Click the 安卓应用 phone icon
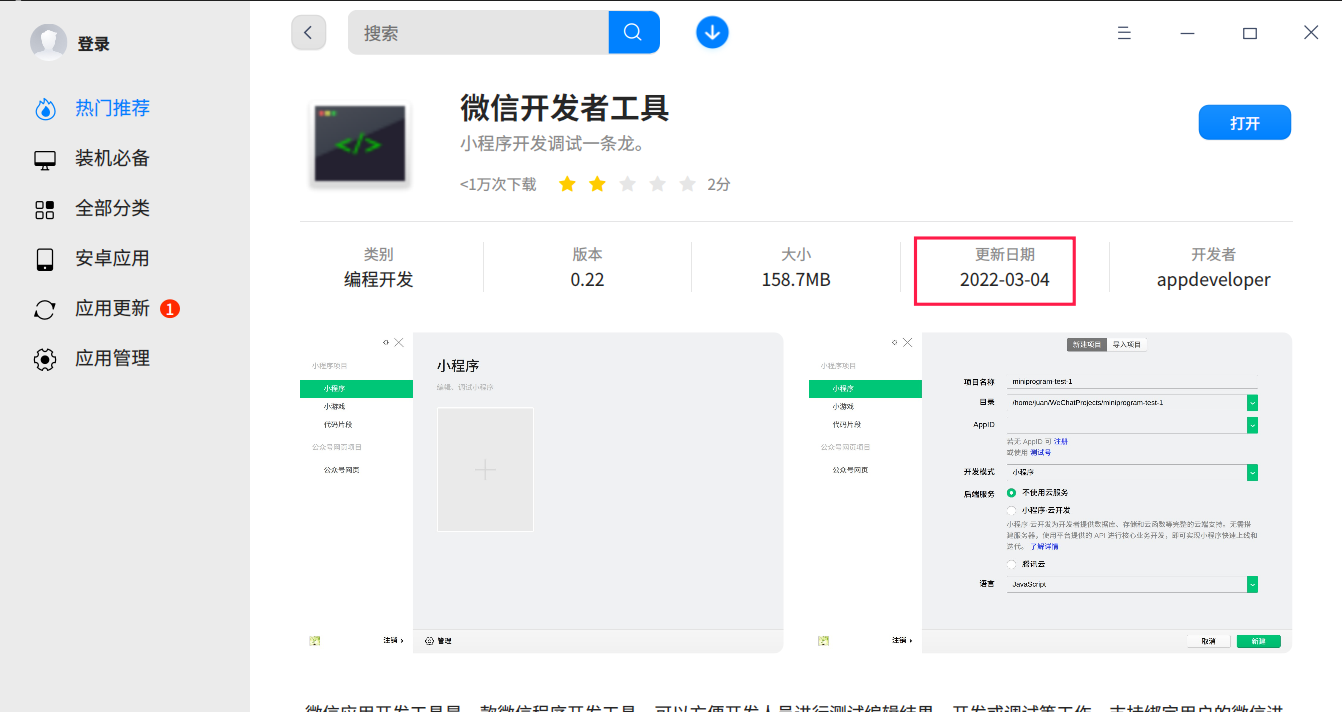Image resolution: width=1342 pixels, height=712 pixels. [x=45, y=259]
